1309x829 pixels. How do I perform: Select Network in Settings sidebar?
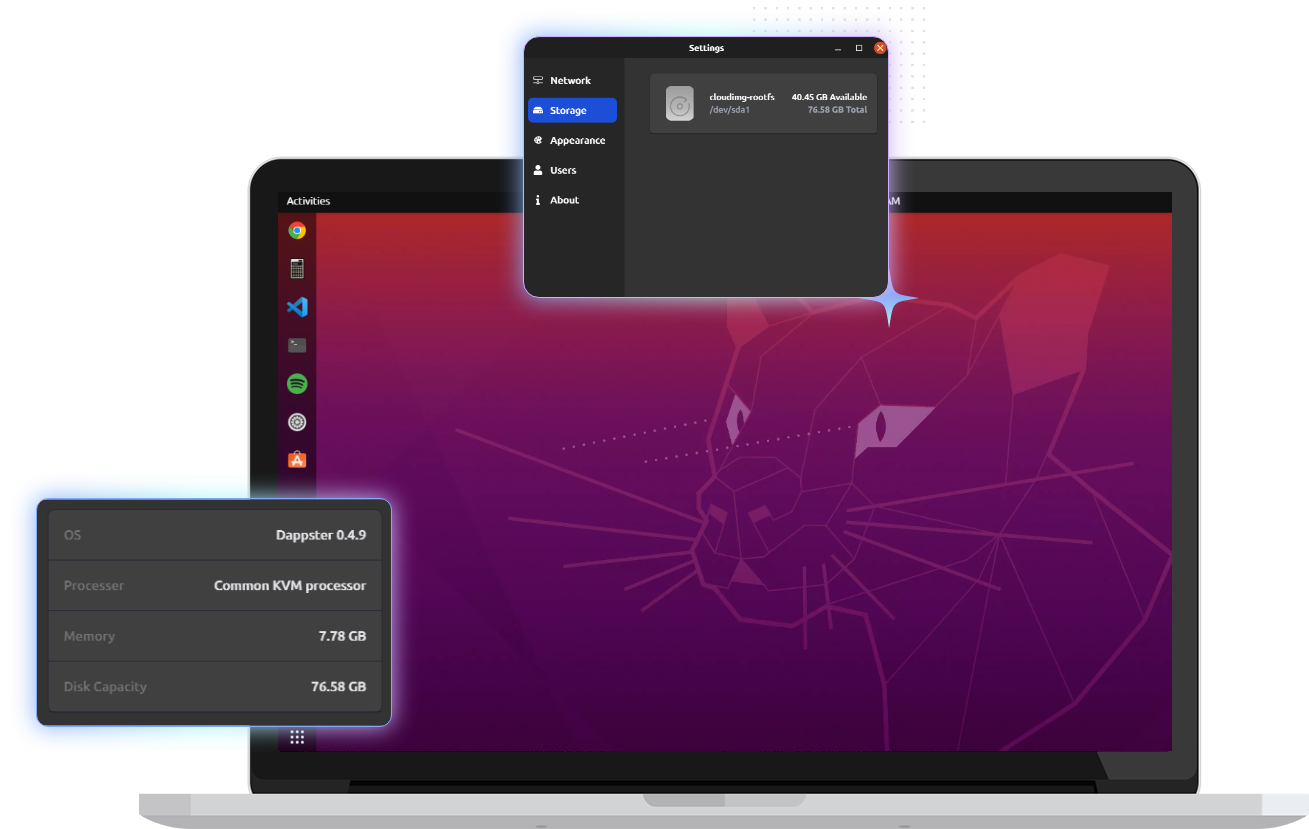click(571, 81)
